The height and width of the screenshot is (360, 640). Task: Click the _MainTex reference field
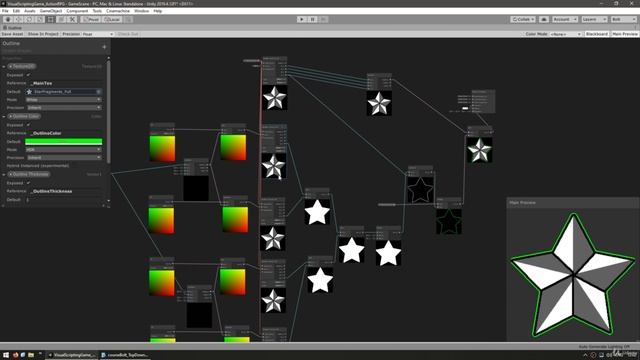[x=66, y=83]
